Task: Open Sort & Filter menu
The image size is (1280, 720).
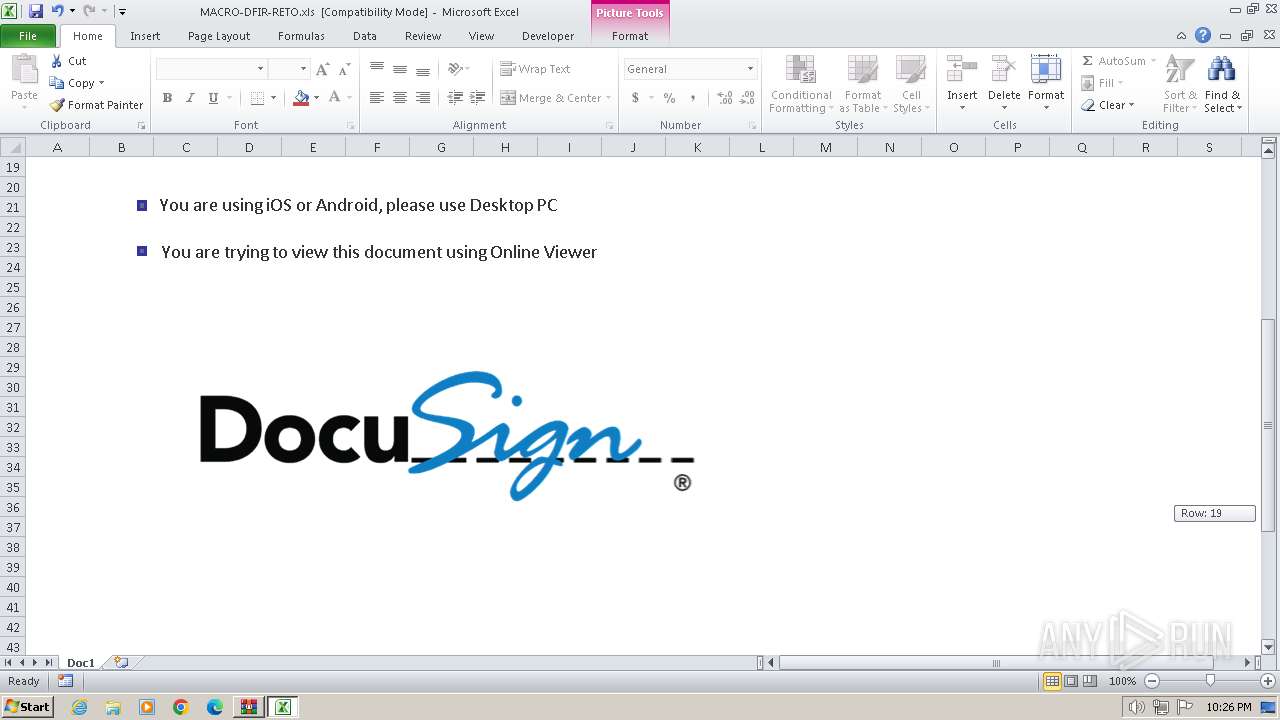Action: click(1180, 84)
